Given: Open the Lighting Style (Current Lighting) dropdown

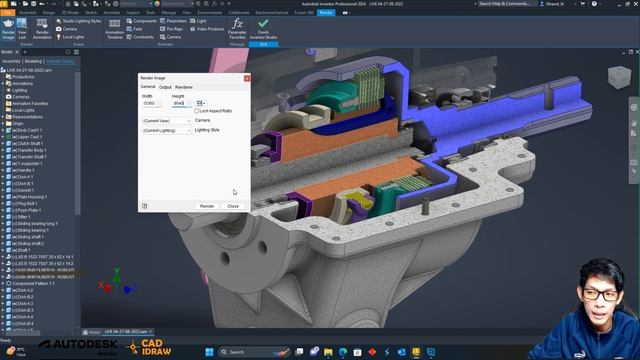Looking at the screenshot, I should [x=167, y=131].
